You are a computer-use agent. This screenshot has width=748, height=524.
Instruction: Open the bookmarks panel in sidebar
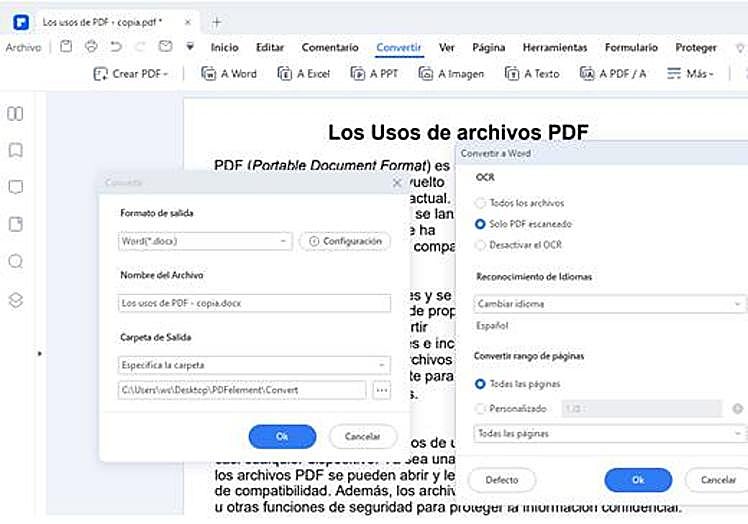click(x=15, y=150)
